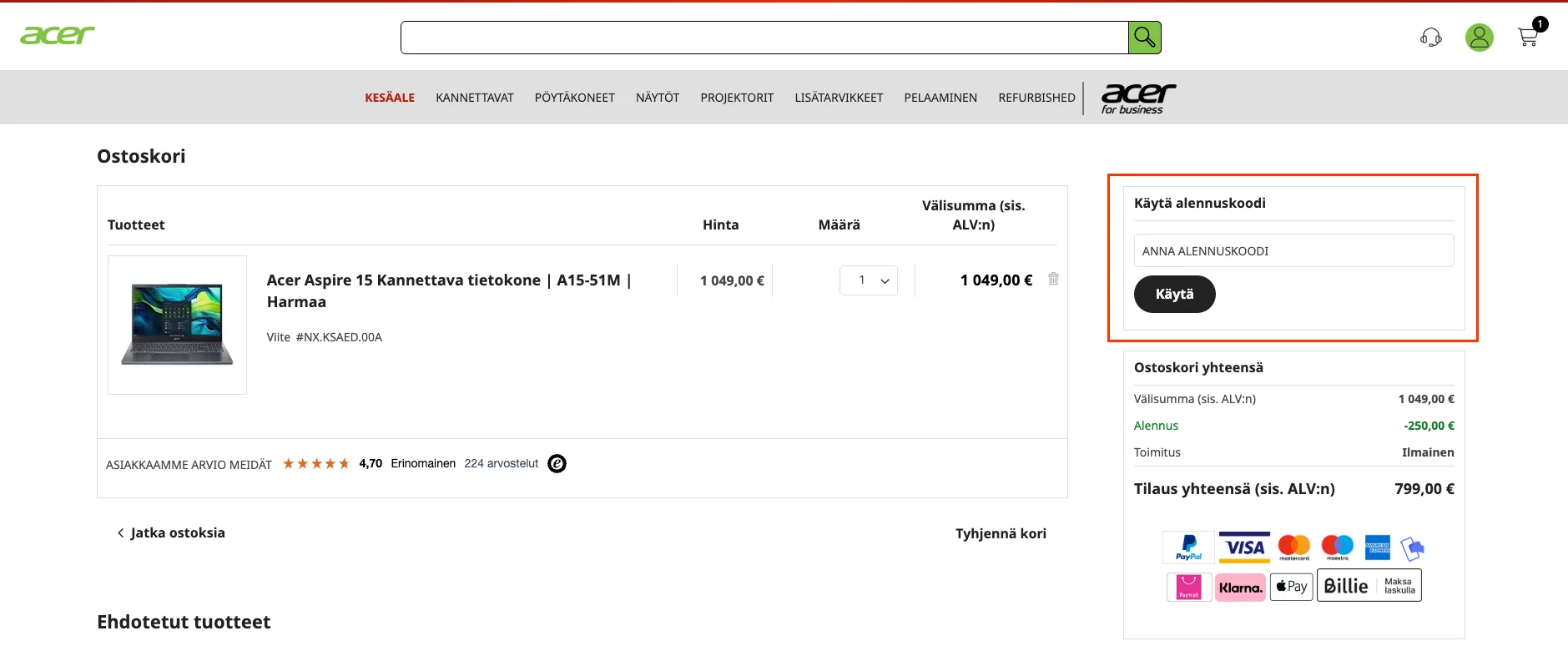Click the Acer logo
The height and width of the screenshot is (651, 1568).
coord(58,35)
